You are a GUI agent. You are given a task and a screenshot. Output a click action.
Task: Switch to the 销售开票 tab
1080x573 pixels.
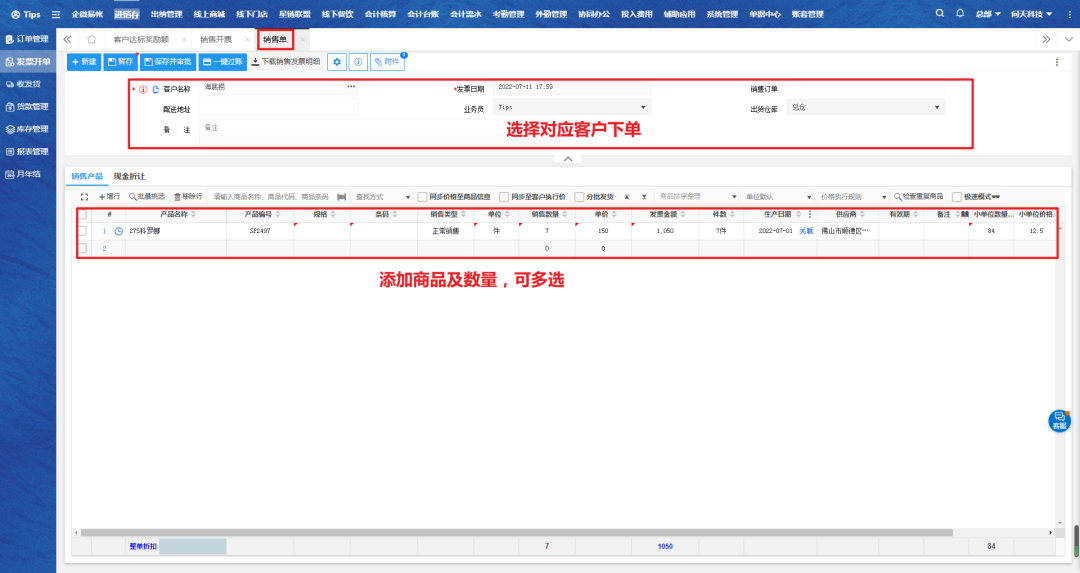216,39
